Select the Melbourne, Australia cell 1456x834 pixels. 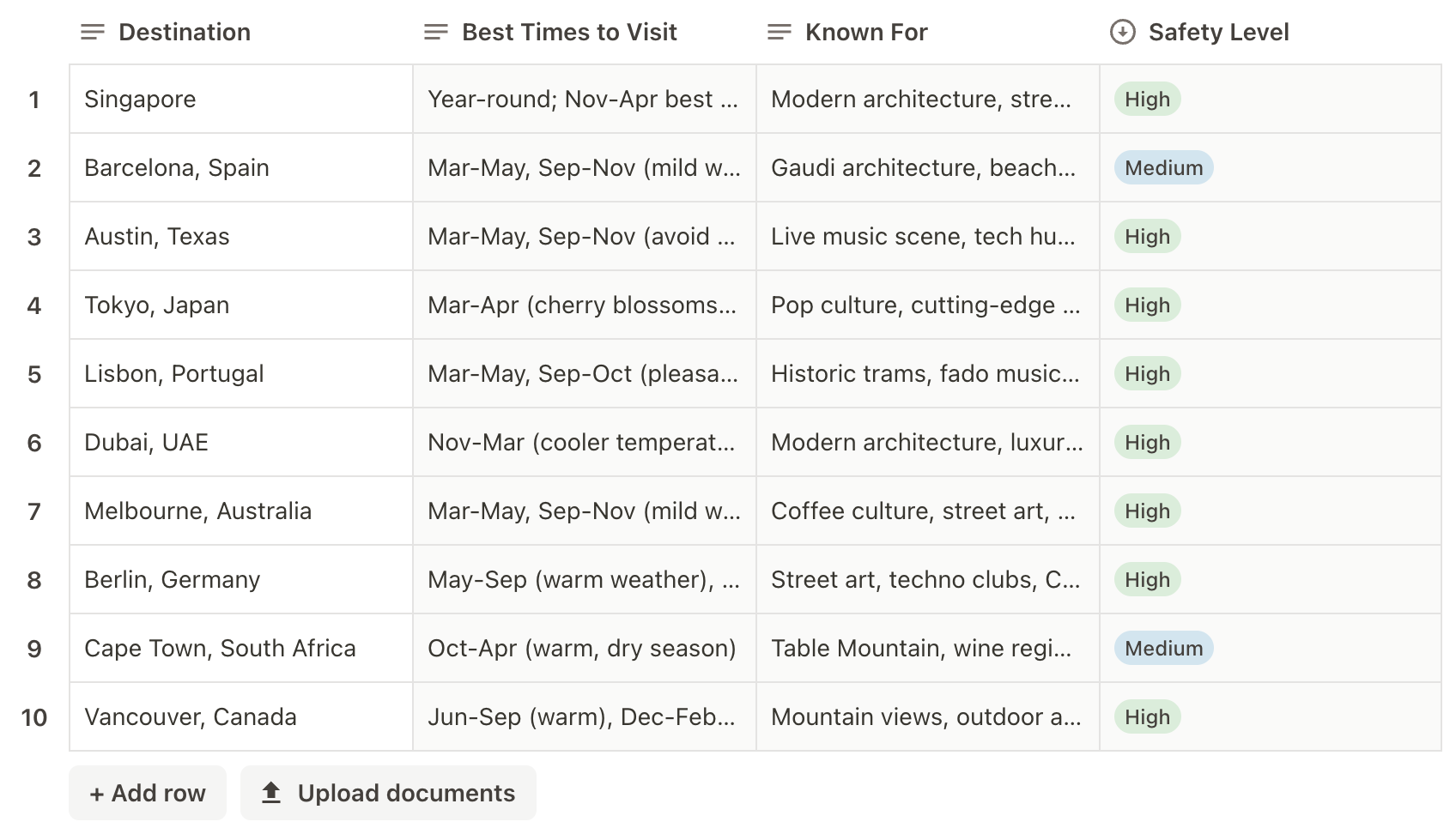click(x=241, y=511)
